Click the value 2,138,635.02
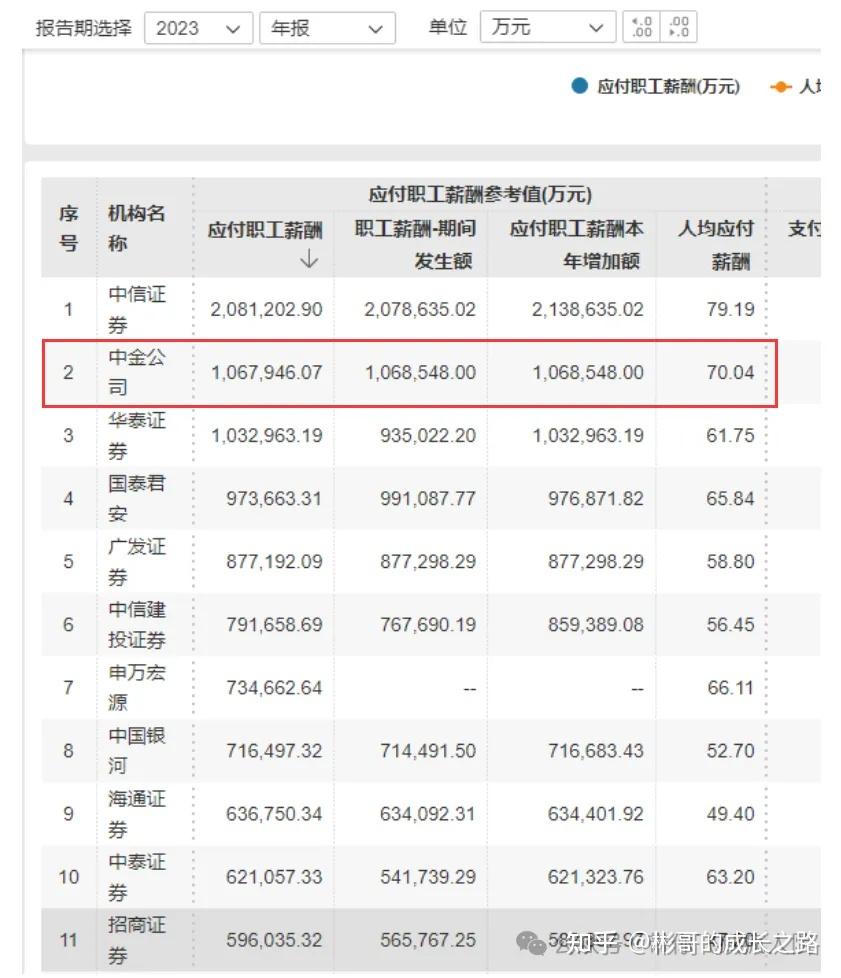Screen dimensions: 841x978 tap(588, 309)
